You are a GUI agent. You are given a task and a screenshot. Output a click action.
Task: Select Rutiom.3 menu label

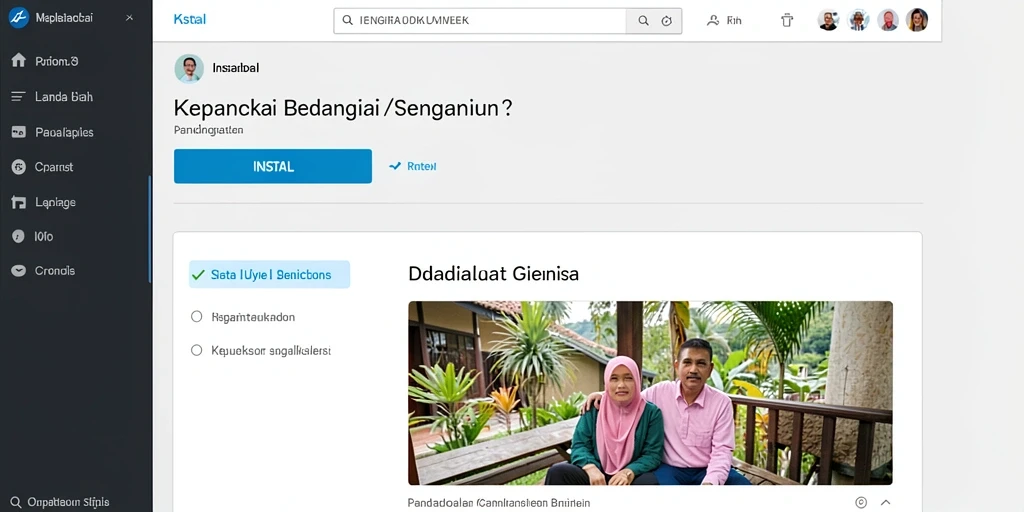(57, 61)
